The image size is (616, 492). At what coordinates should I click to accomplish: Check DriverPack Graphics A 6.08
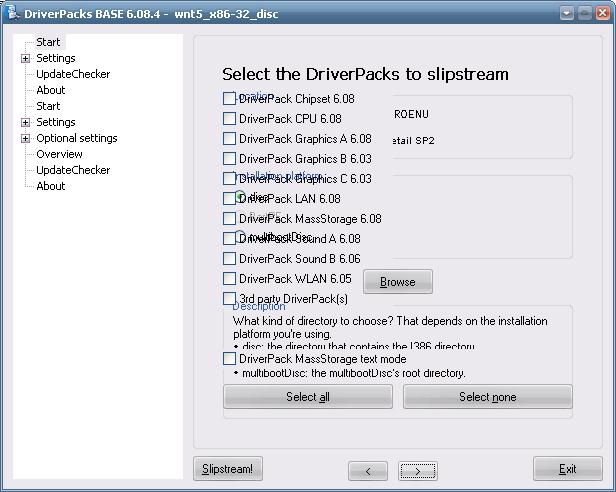pos(230,139)
